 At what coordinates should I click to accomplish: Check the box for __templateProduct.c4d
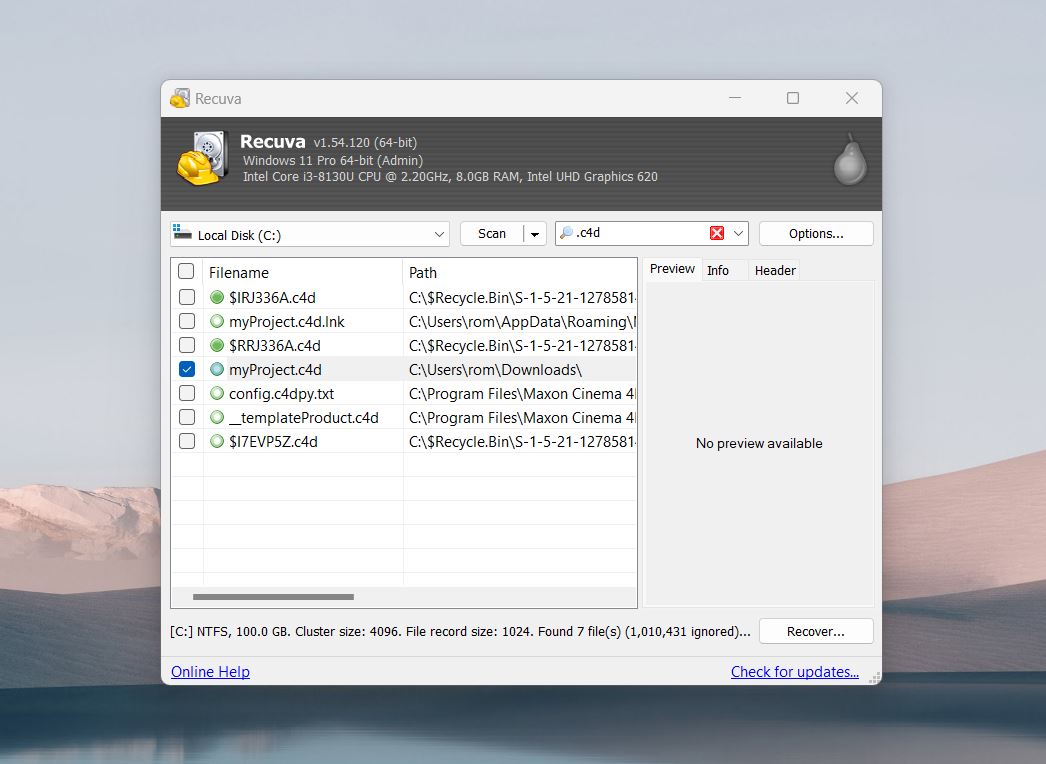[187, 417]
